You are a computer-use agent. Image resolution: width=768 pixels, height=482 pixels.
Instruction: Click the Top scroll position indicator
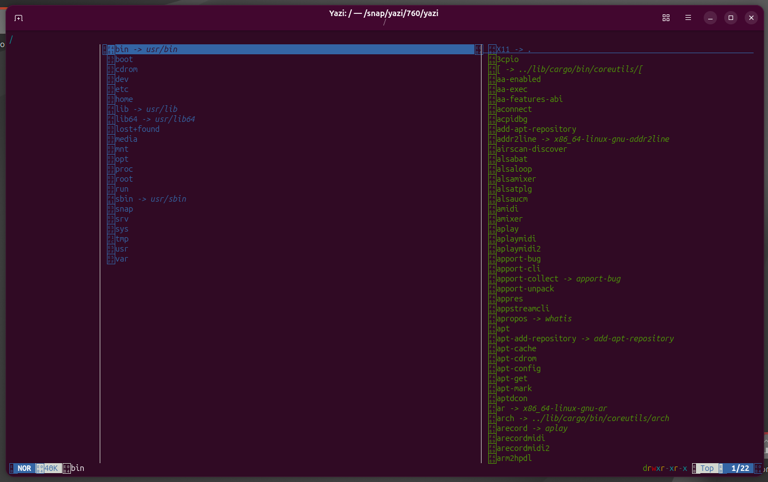pos(707,468)
